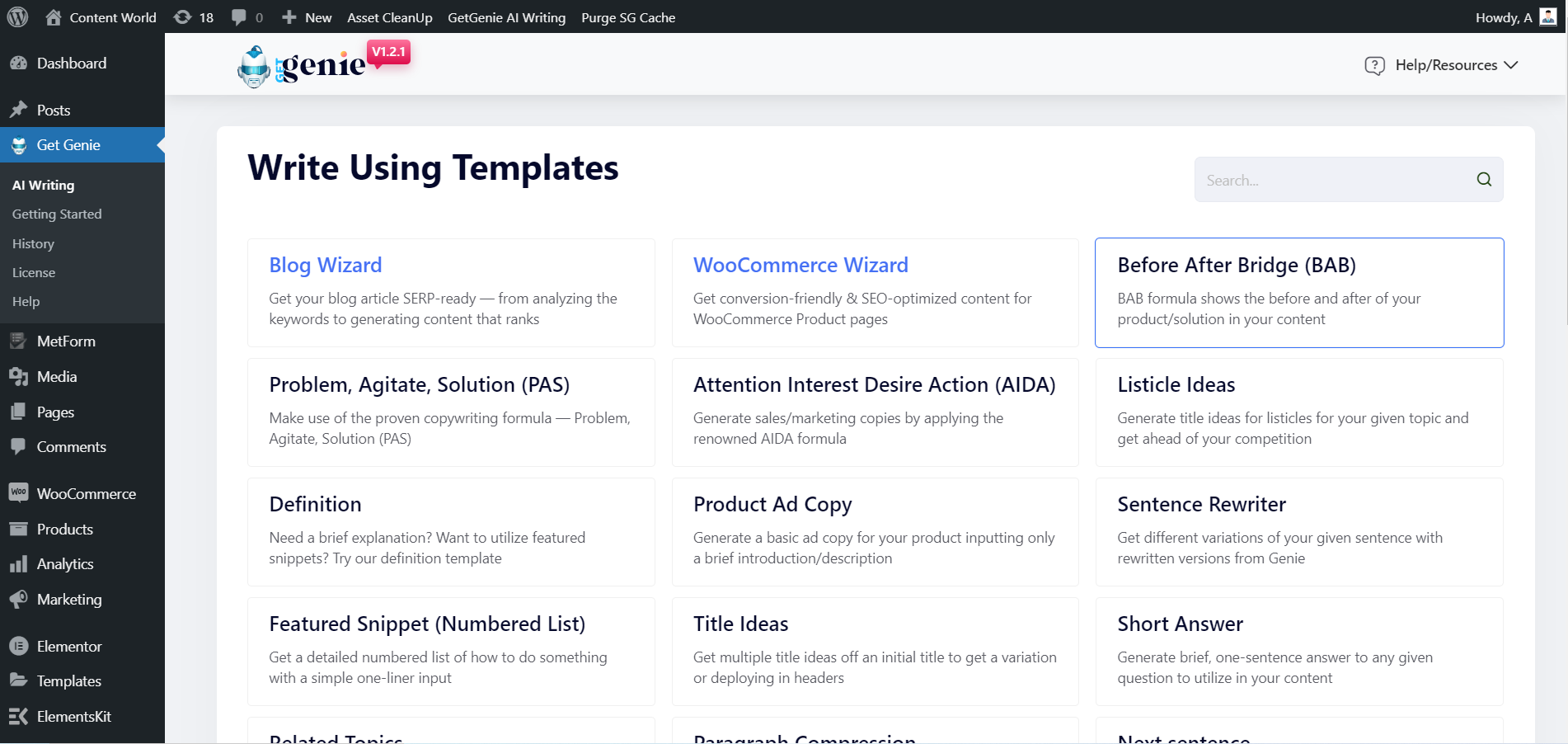The width and height of the screenshot is (1568, 744).
Task: Open the comments bubble icon in admin bar
Action: click(x=239, y=17)
